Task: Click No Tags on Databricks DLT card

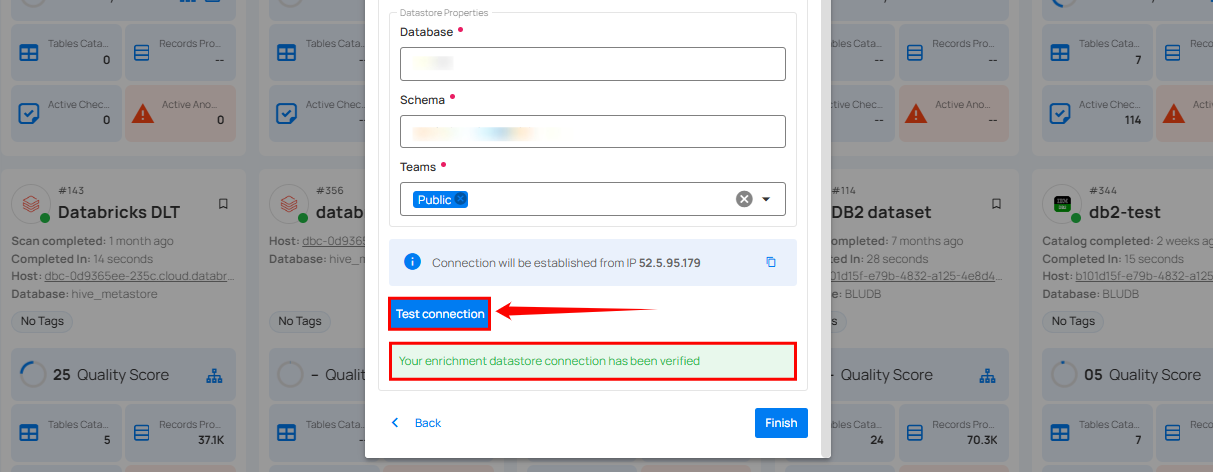Action: point(42,321)
